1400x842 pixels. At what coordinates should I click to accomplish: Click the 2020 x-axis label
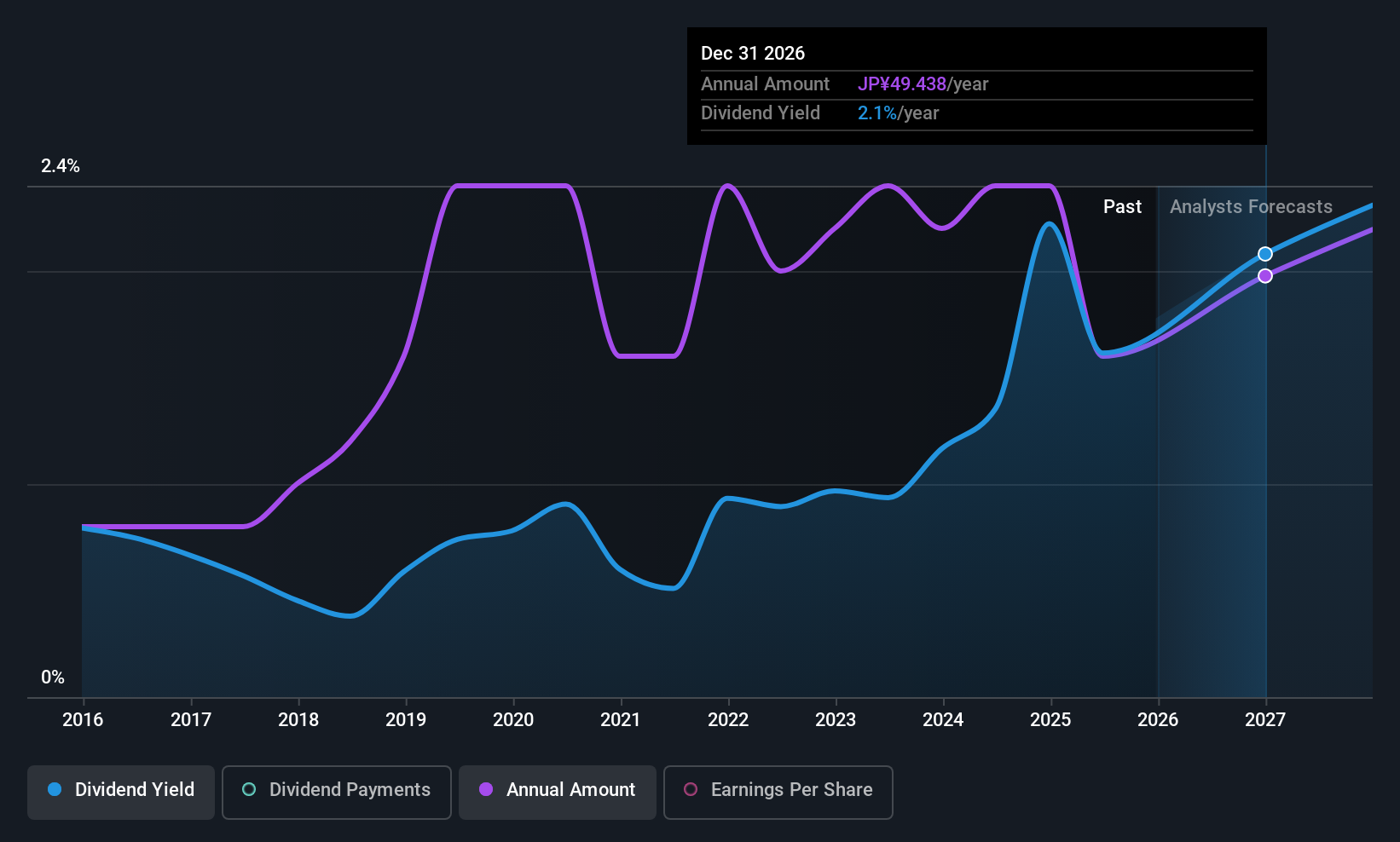513,720
